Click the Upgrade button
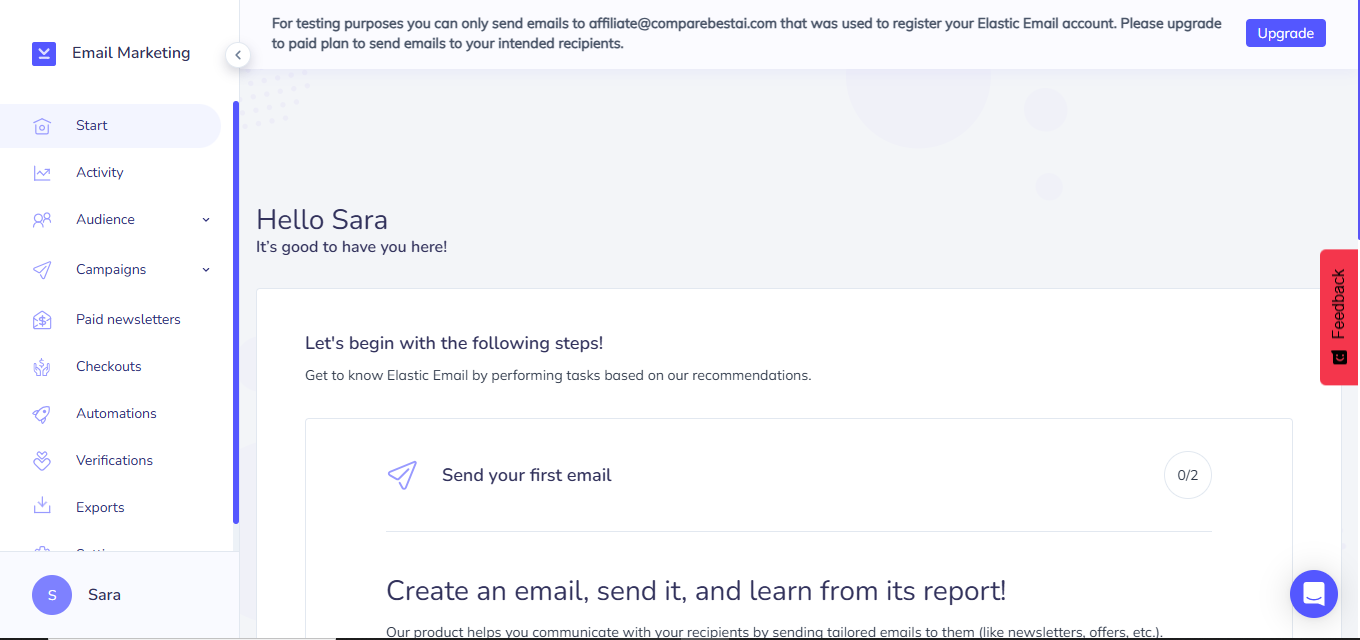1360x640 pixels. coord(1285,33)
